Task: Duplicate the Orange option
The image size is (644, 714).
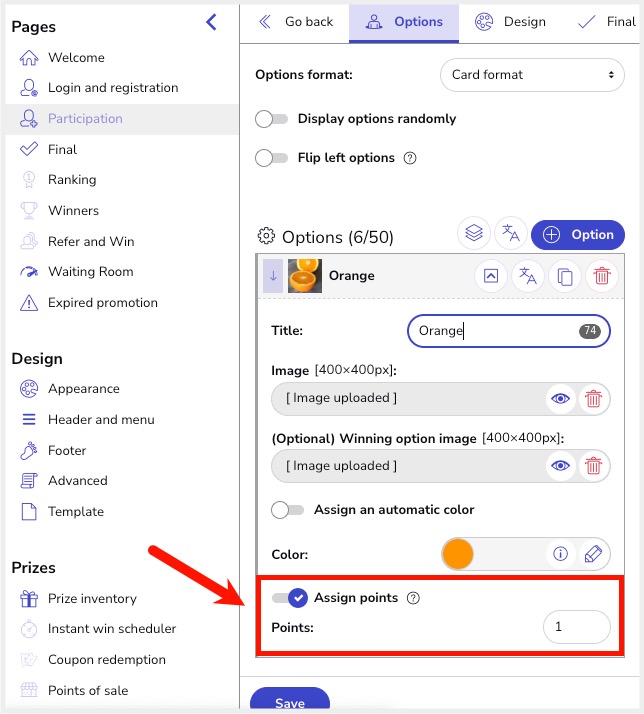Action: (x=565, y=276)
